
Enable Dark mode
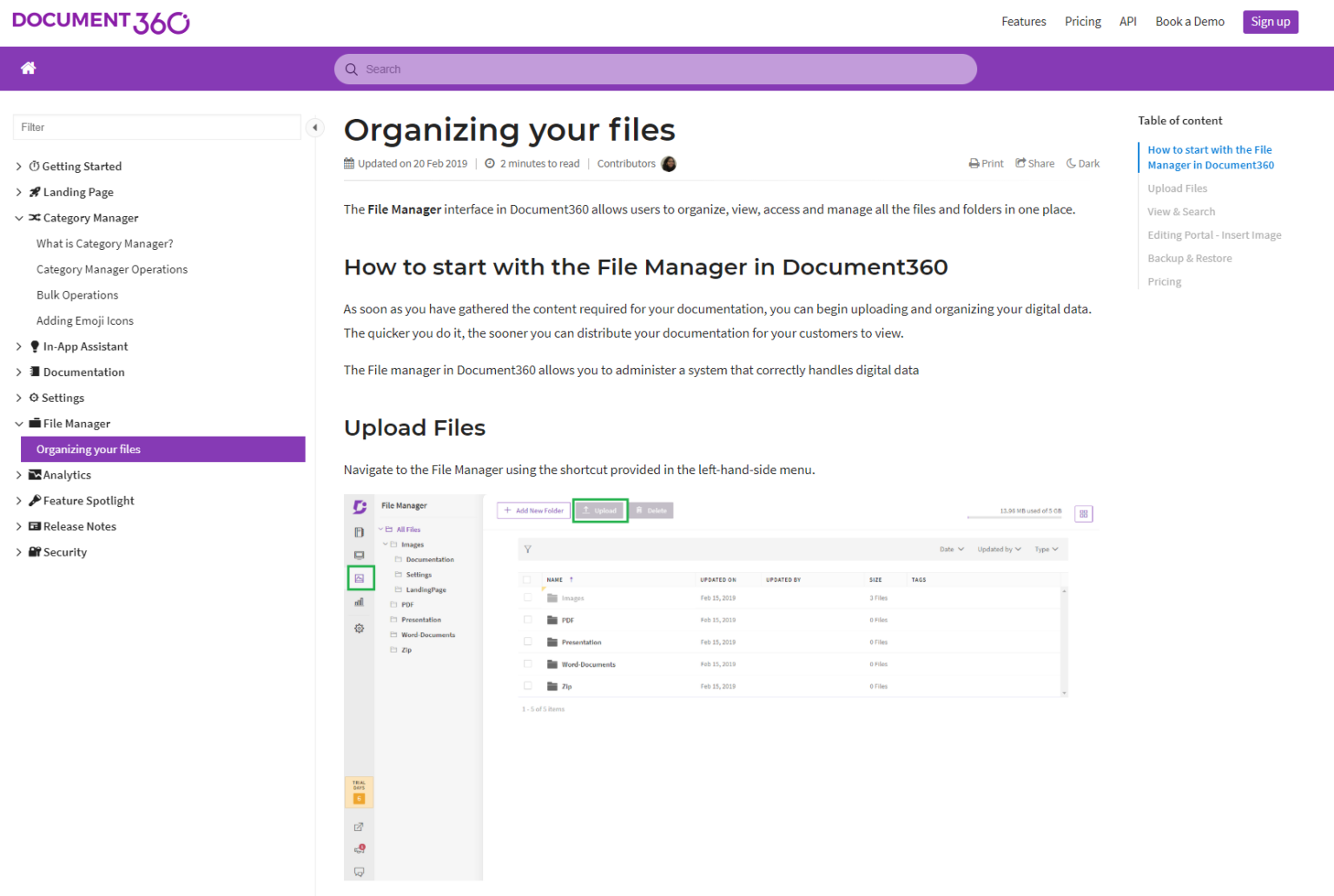click(1082, 163)
